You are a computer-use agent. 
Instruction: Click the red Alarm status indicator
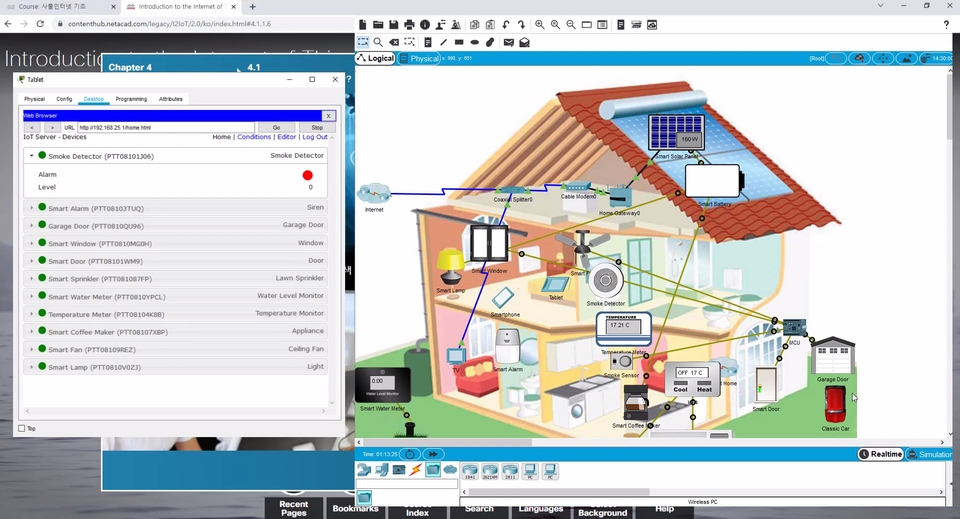tap(307, 175)
